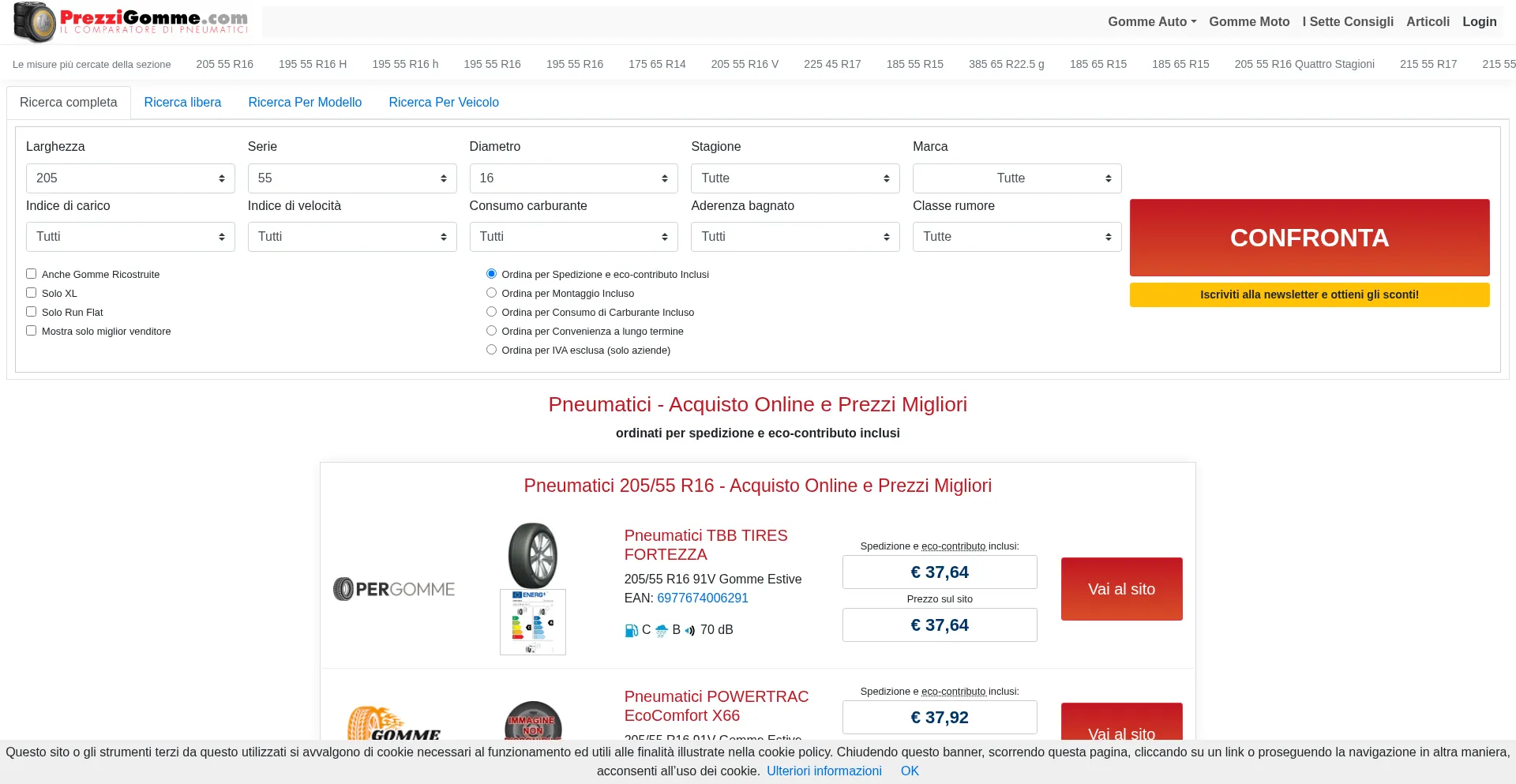This screenshot has width=1516, height=784.
Task: Open the Indice di velocità dropdown
Action: coord(352,237)
